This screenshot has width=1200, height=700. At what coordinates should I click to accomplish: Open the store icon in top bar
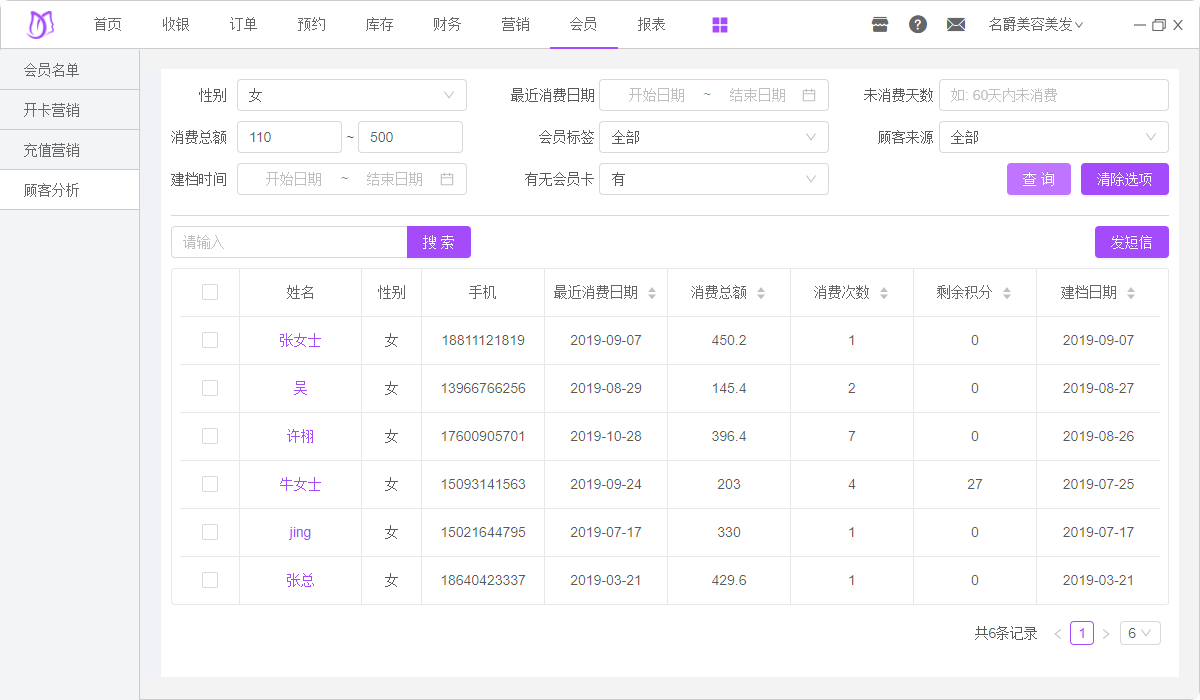click(880, 25)
